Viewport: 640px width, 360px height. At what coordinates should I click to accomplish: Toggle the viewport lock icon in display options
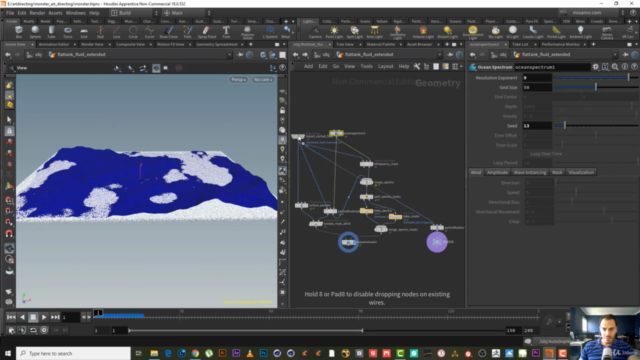click(x=282, y=111)
